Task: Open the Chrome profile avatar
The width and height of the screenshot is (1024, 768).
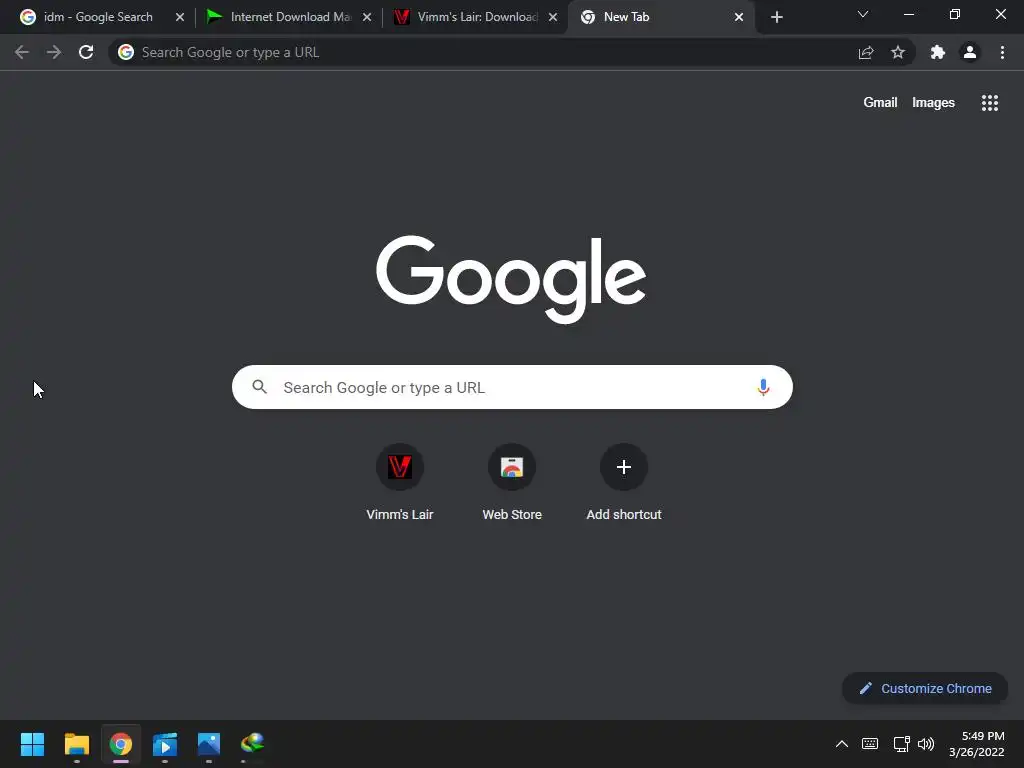Action: (970, 52)
